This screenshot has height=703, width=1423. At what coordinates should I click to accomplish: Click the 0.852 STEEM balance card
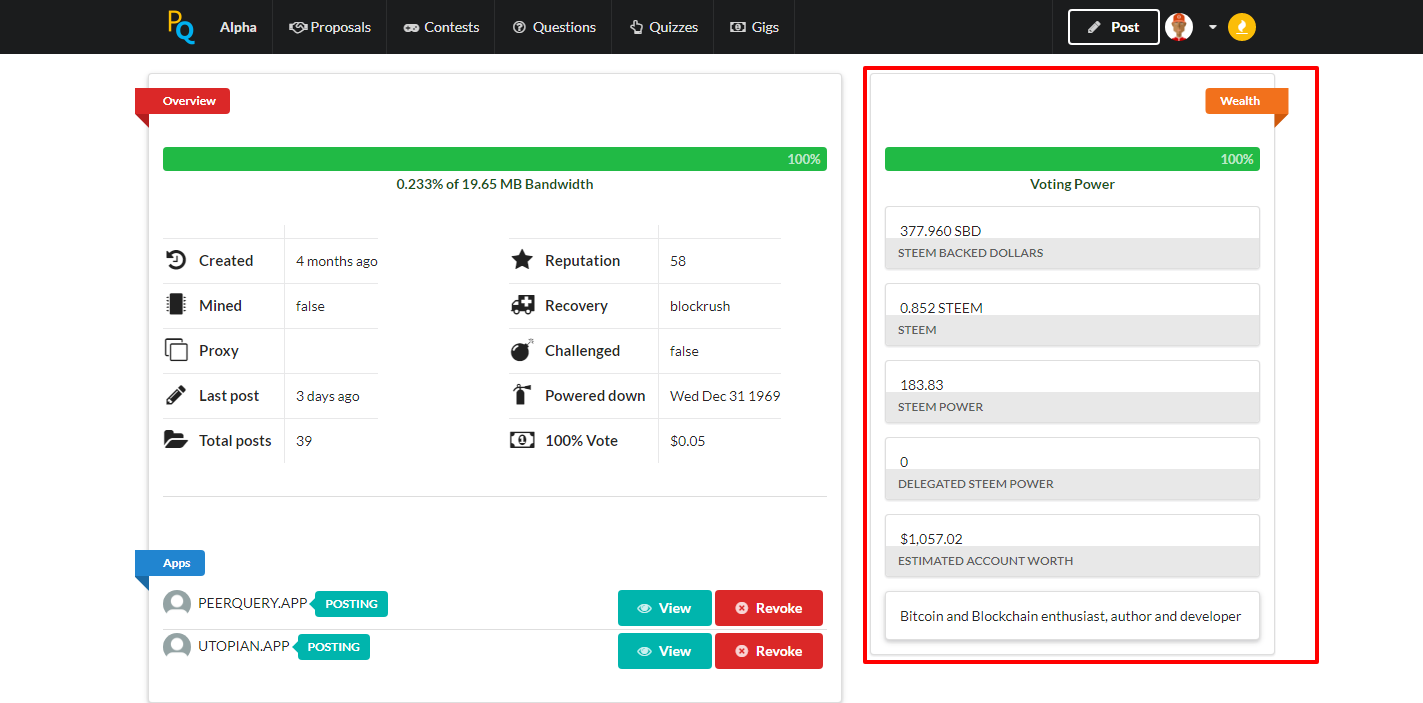tap(1072, 315)
